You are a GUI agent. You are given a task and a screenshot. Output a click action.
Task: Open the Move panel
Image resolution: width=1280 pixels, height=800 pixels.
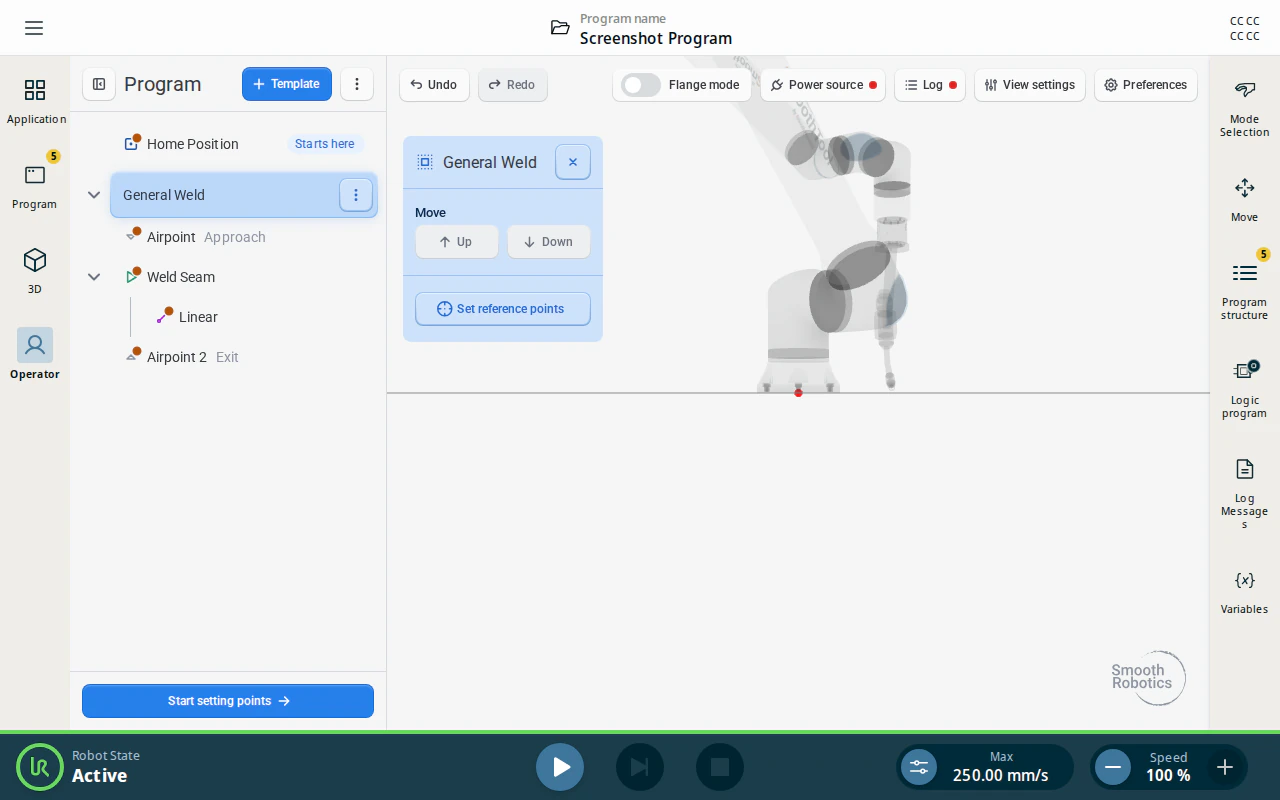point(1244,200)
